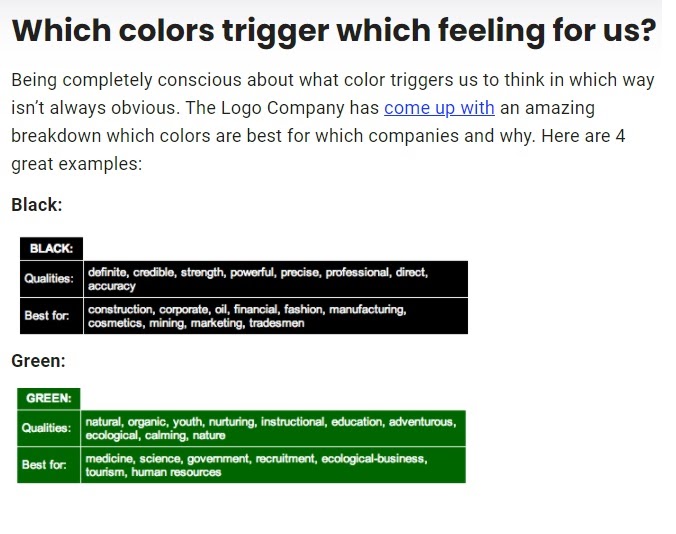Click the black table text starting "construction, corporate"
This screenshot has height=534, width=676.
(247, 316)
